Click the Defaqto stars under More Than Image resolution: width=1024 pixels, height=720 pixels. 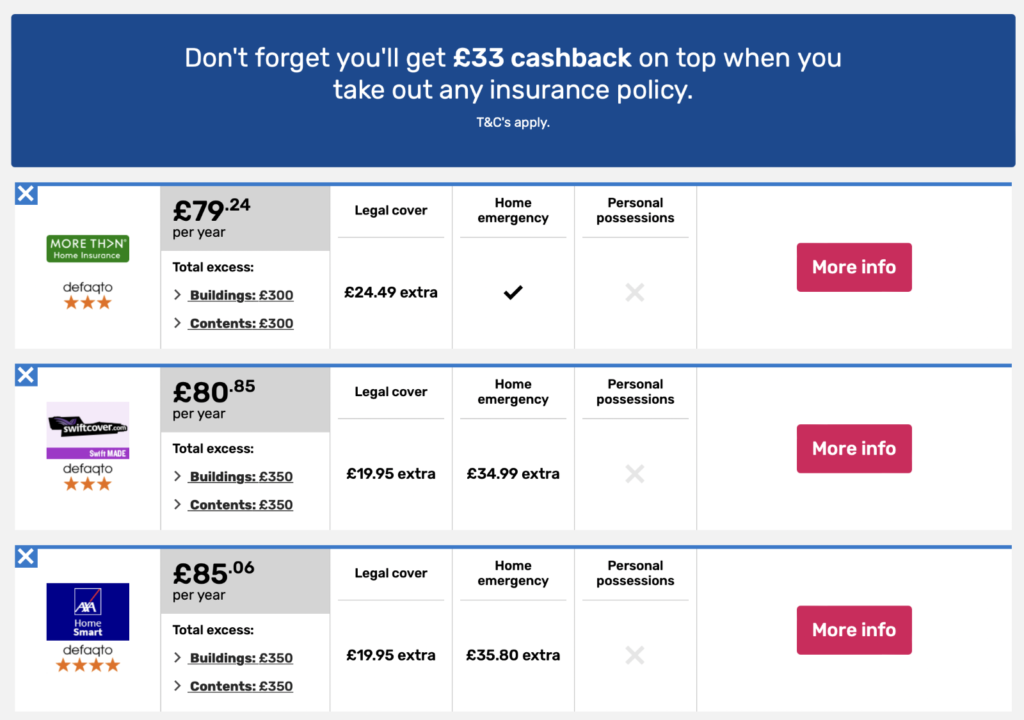click(x=88, y=303)
